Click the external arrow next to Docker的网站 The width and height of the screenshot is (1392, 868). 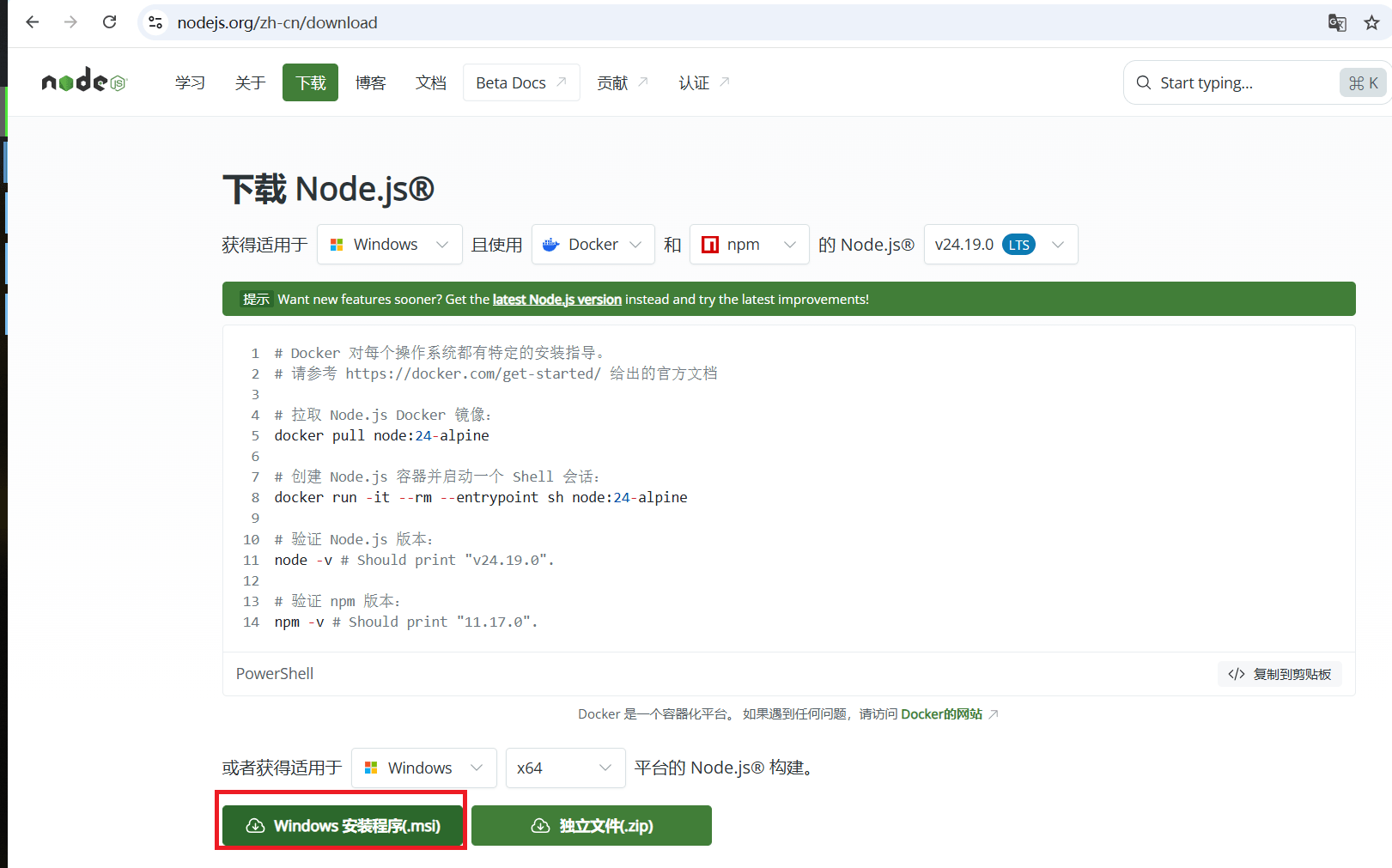click(x=994, y=714)
